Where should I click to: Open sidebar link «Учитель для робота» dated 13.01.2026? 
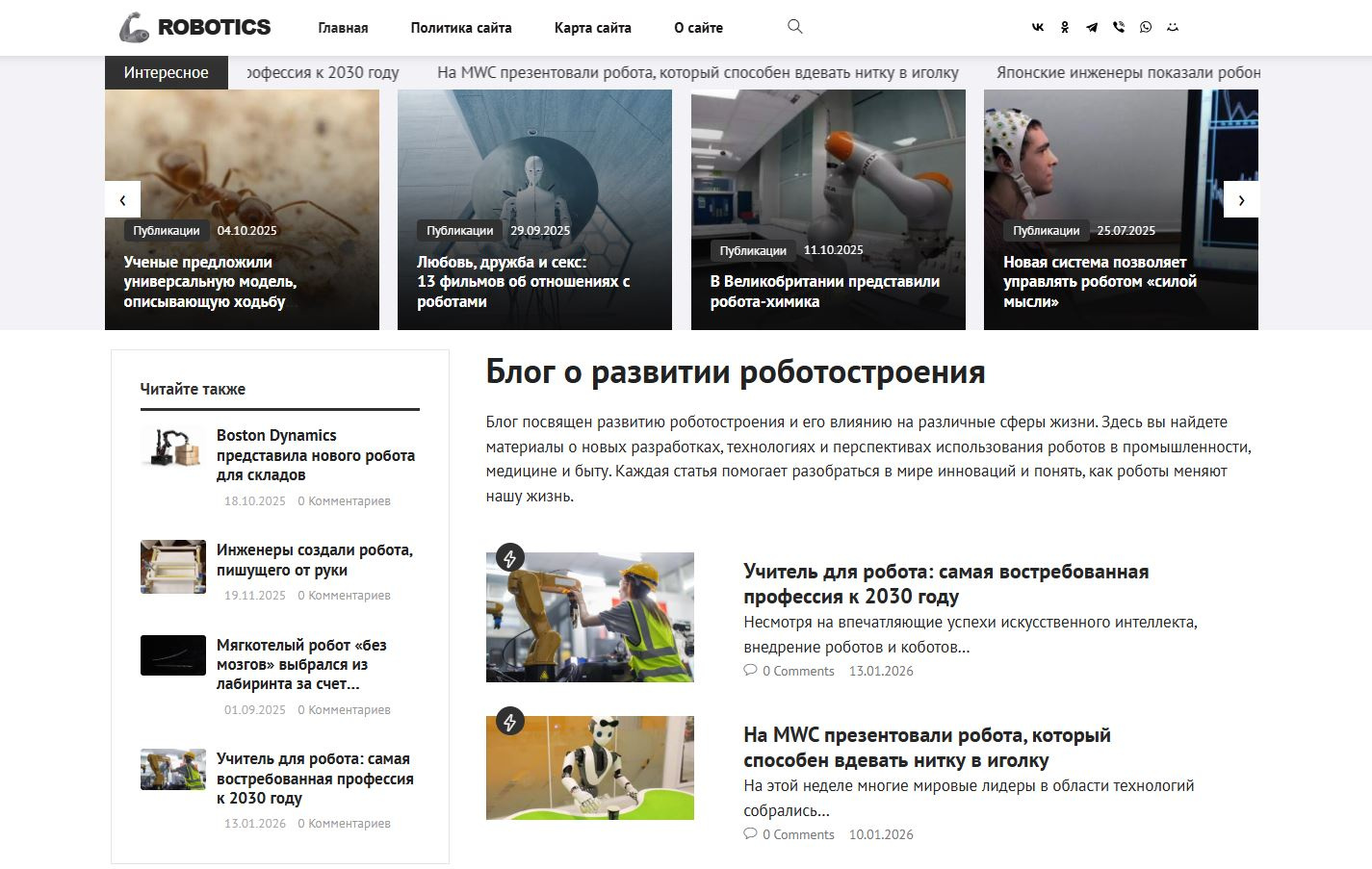click(x=315, y=779)
